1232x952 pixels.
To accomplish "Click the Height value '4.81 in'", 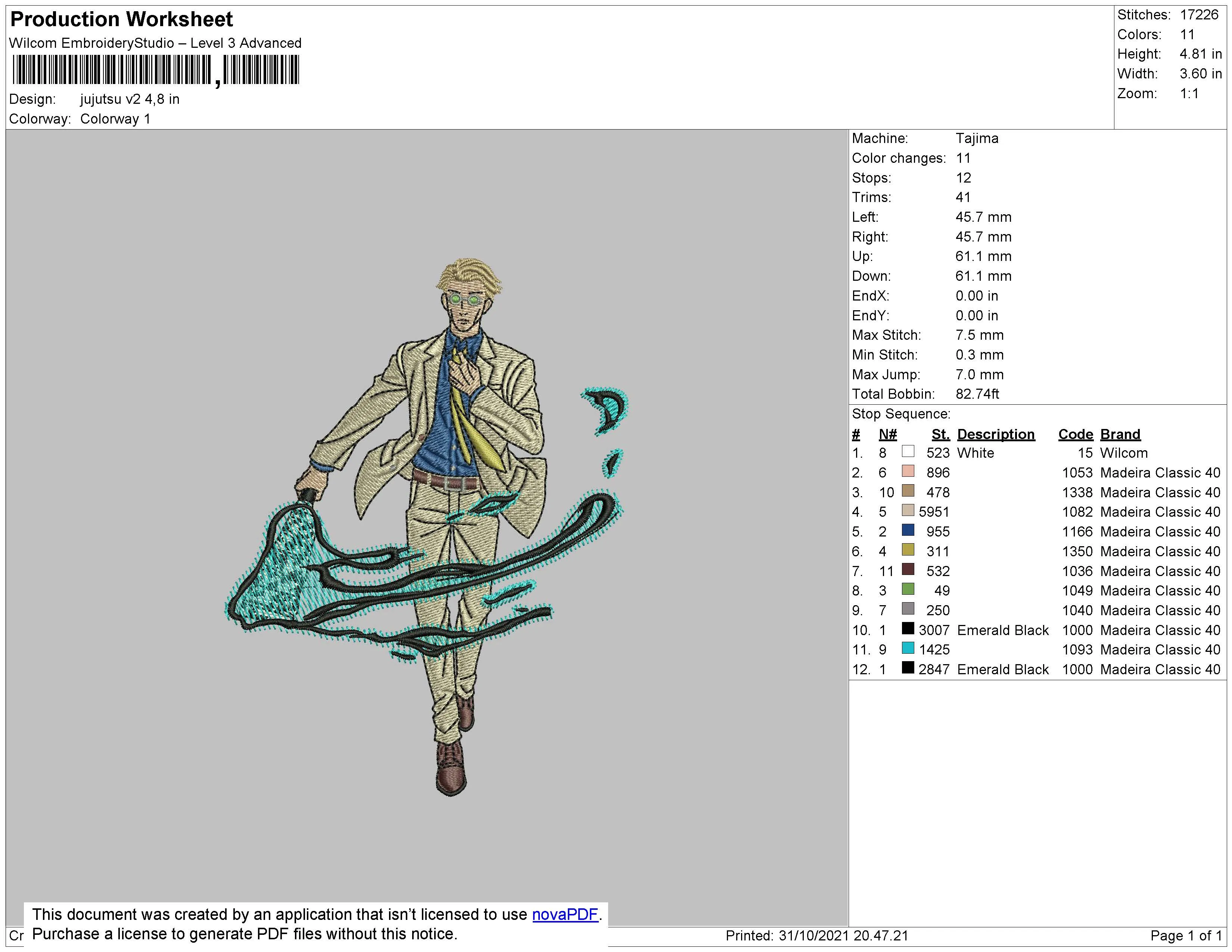I will click(1200, 54).
